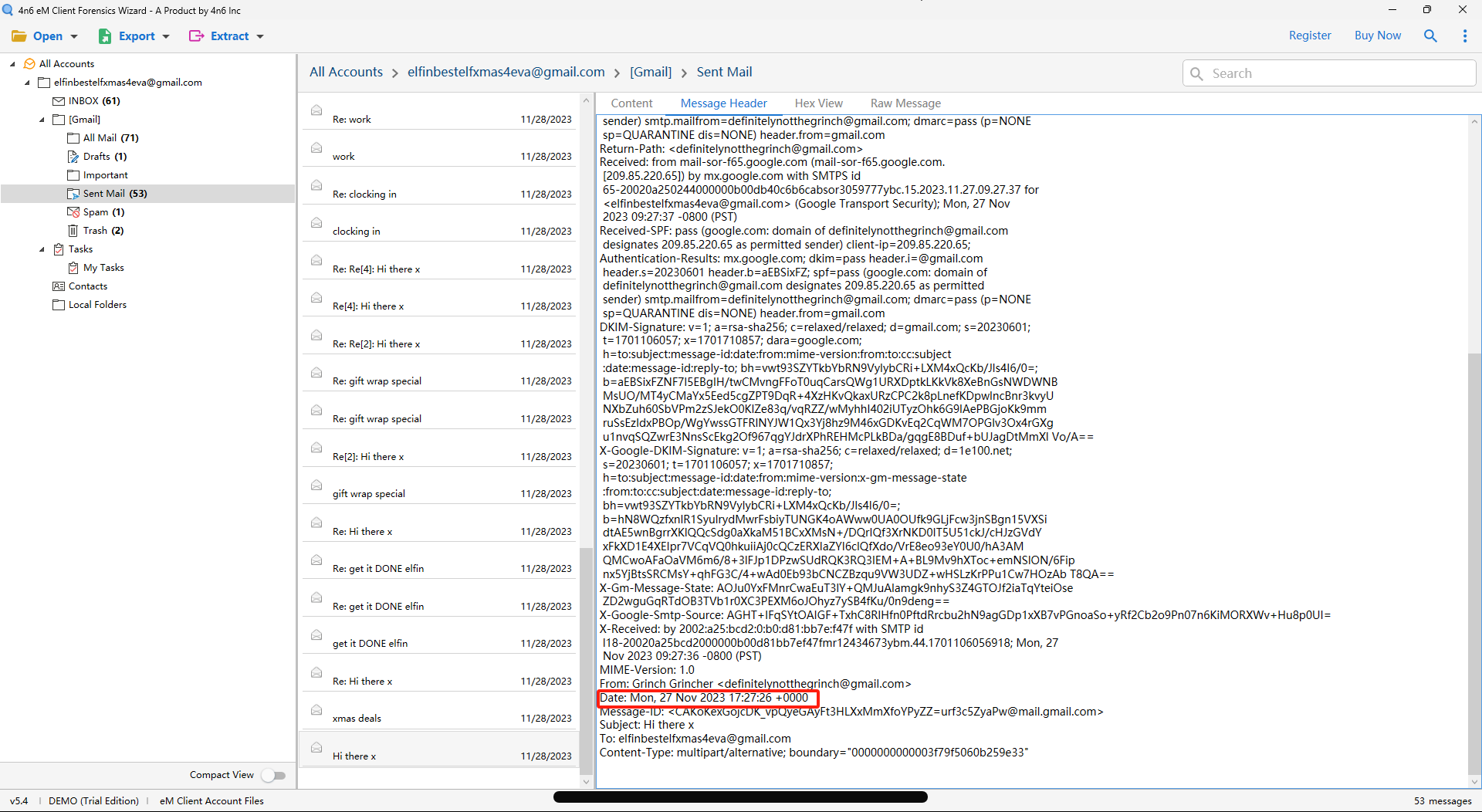Select the Spam folder icon

[73, 211]
